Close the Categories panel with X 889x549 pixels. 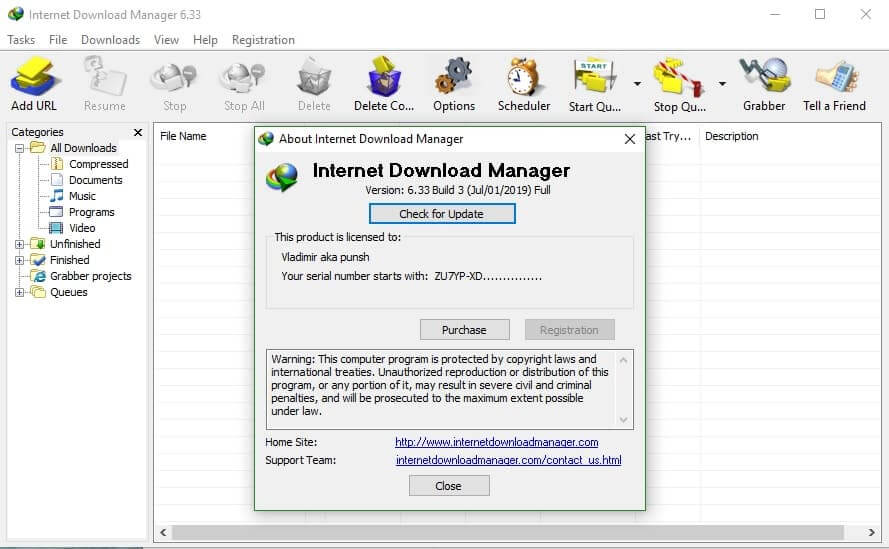click(138, 132)
